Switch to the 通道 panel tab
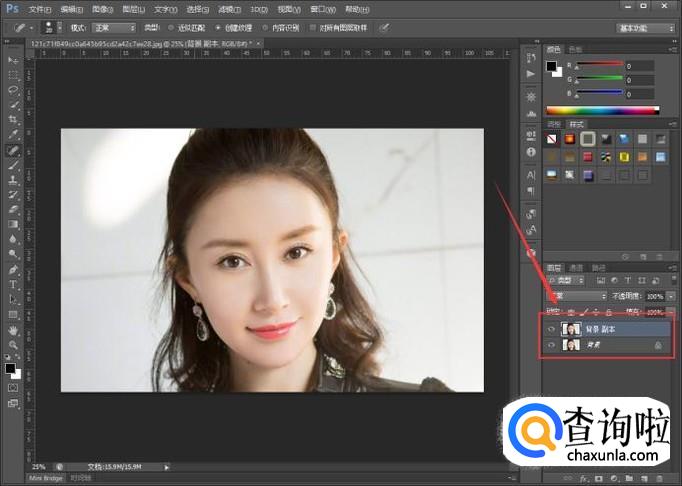The width and height of the screenshot is (682, 486). (x=577, y=267)
